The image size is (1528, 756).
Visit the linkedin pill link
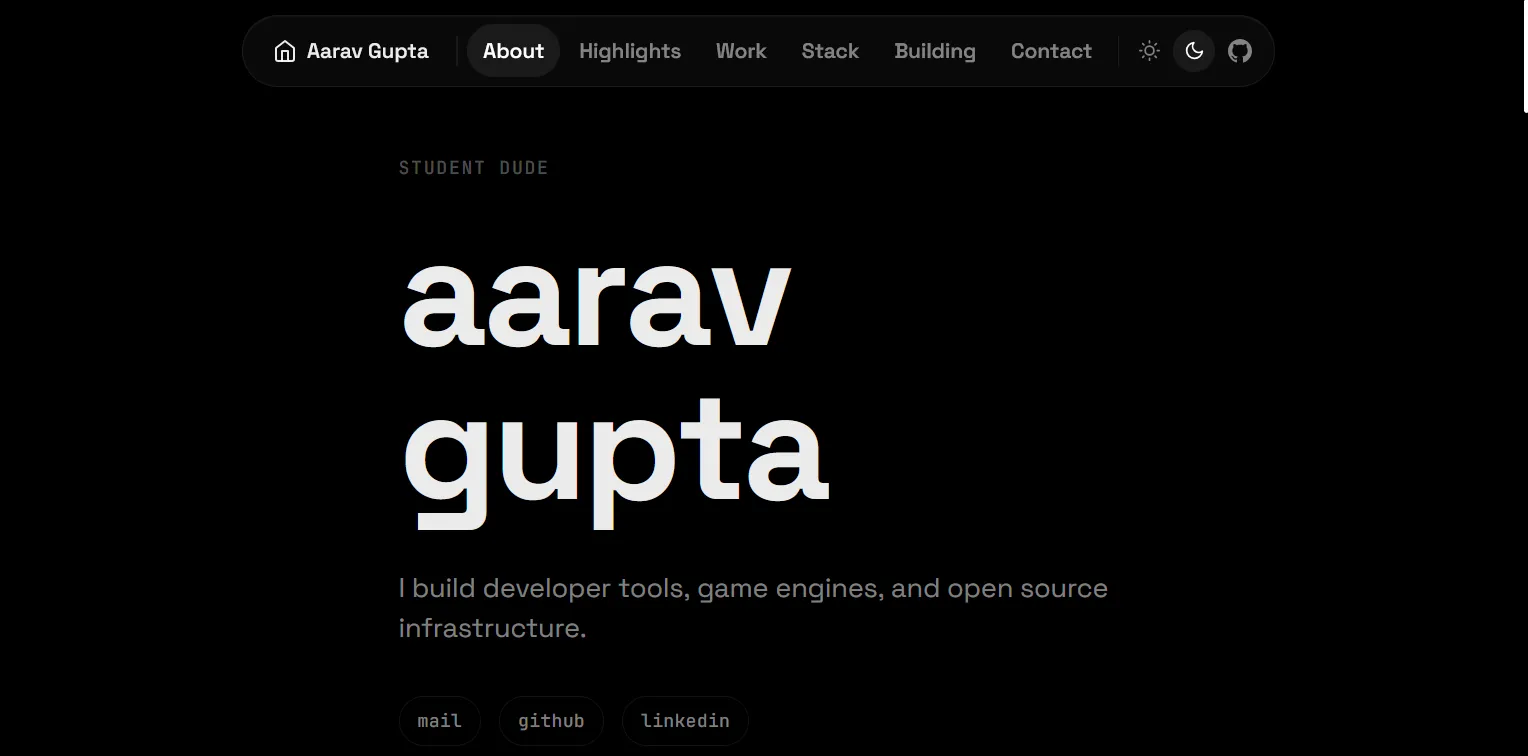pyautogui.click(x=685, y=721)
